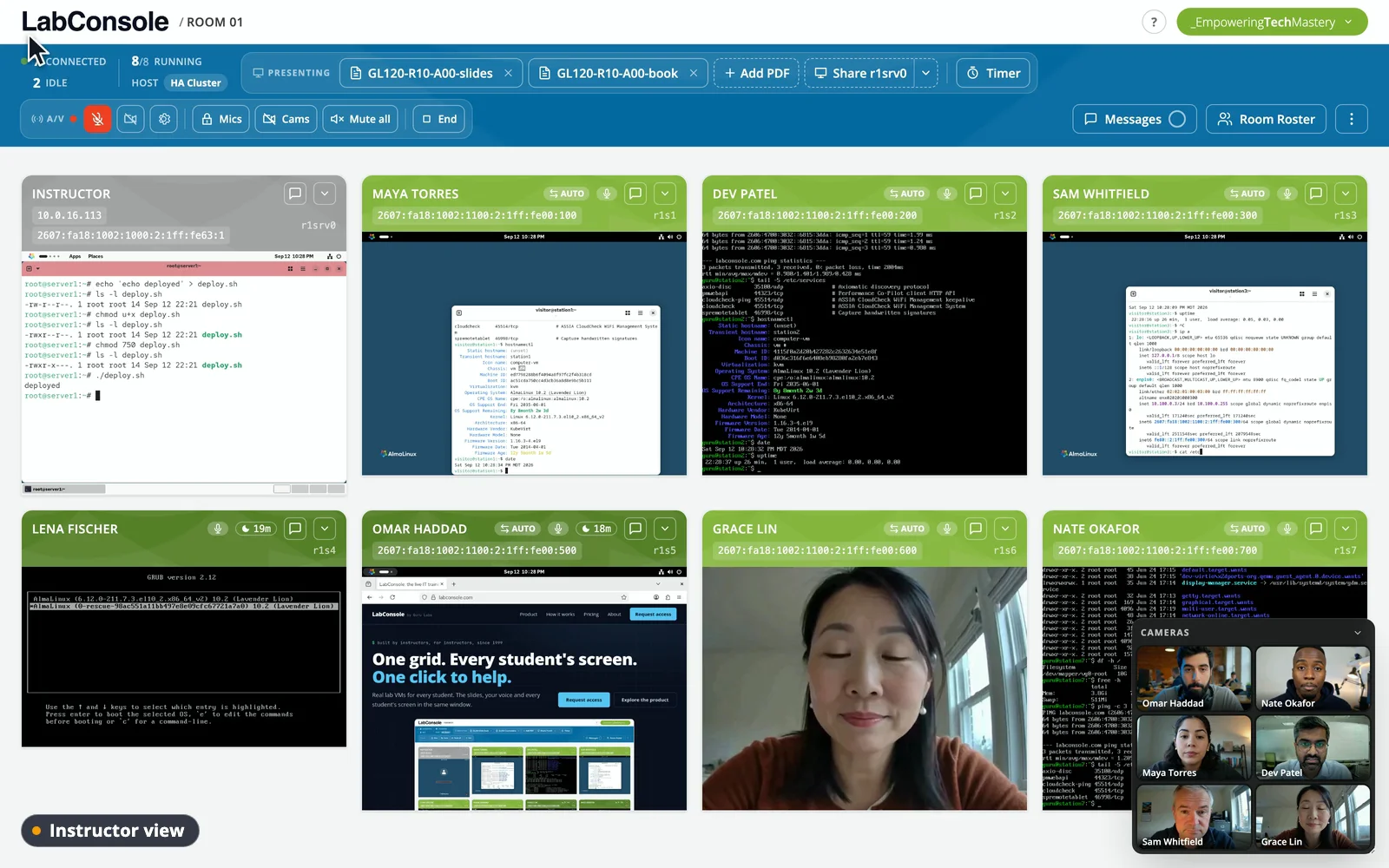Open the Messages panel
The width and height of the screenshot is (1389, 868).
[x=1135, y=119]
